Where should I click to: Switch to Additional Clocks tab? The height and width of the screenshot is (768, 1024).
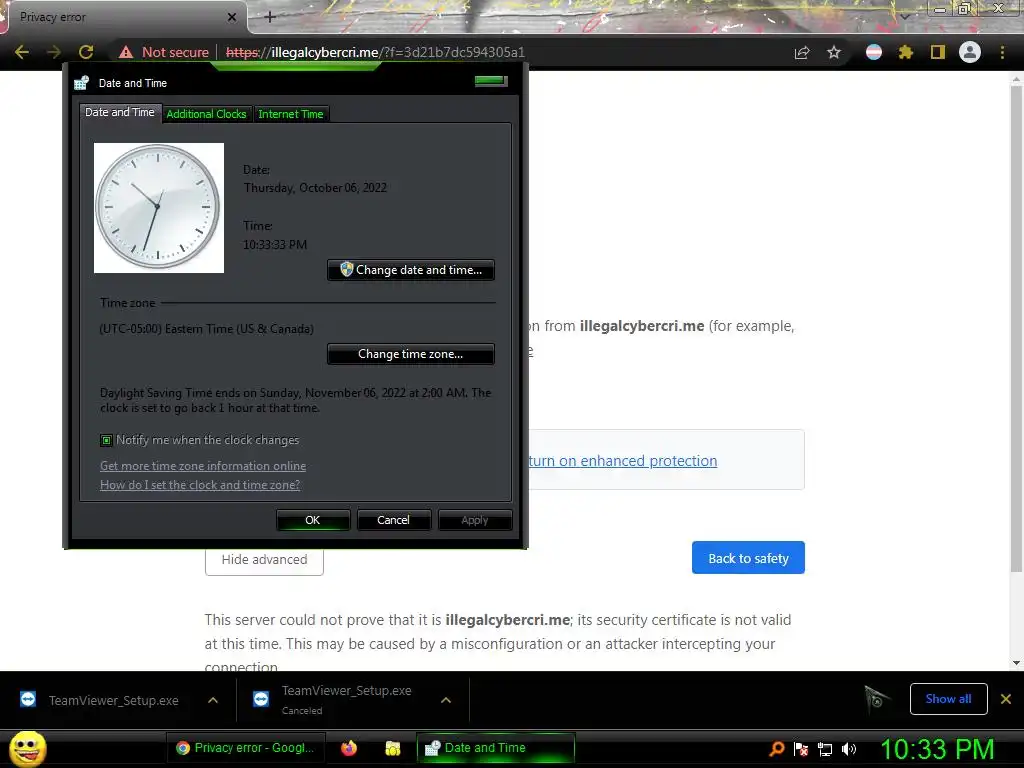206,114
